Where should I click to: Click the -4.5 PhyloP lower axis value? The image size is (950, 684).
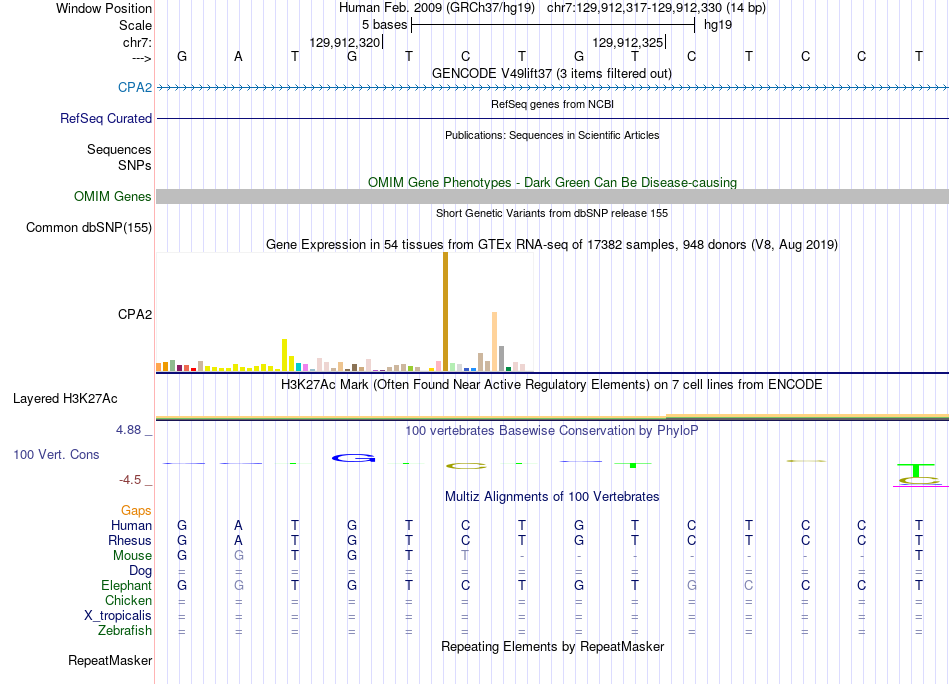(x=130, y=480)
